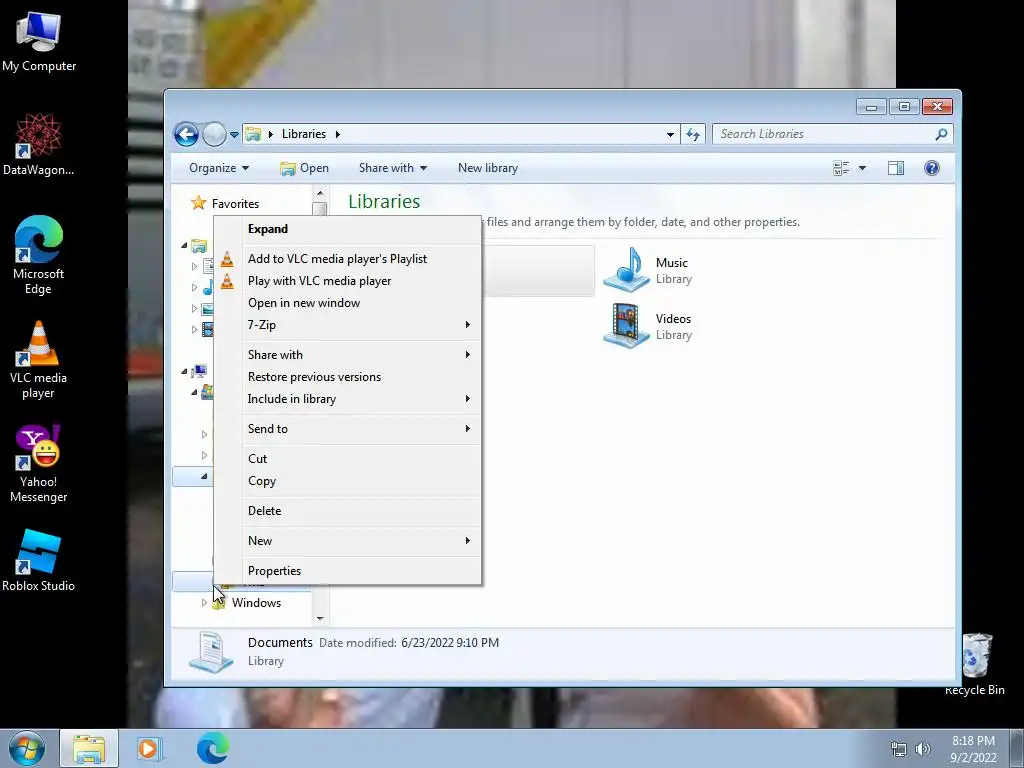Click the New library button
Screen dimensions: 1024x768
click(488, 168)
